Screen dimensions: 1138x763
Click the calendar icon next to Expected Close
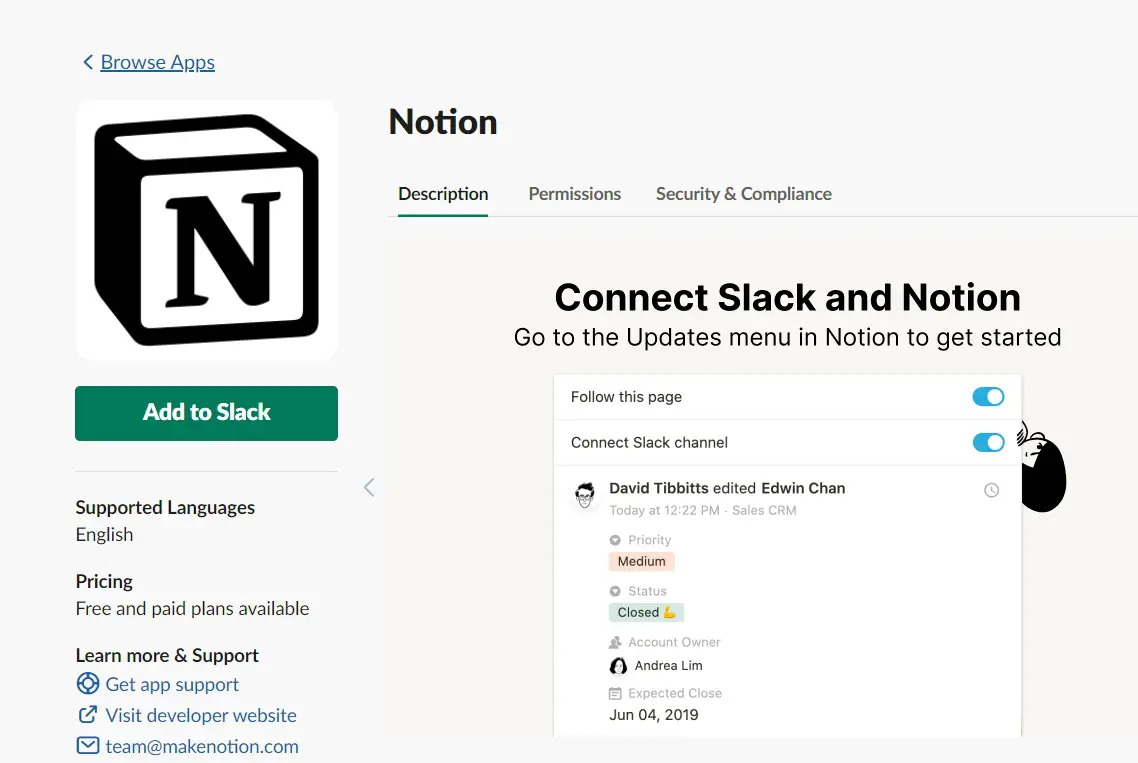(615, 693)
